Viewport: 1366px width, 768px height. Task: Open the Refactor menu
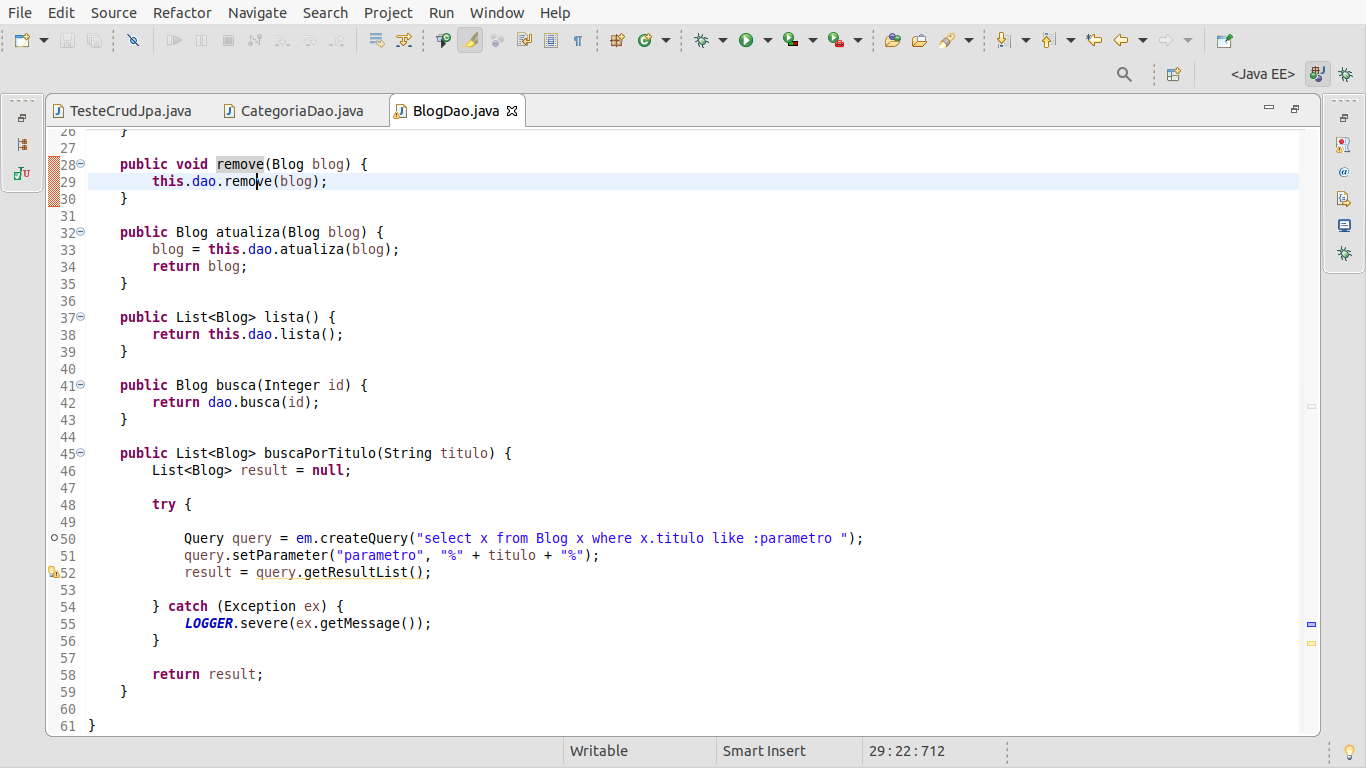click(182, 13)
